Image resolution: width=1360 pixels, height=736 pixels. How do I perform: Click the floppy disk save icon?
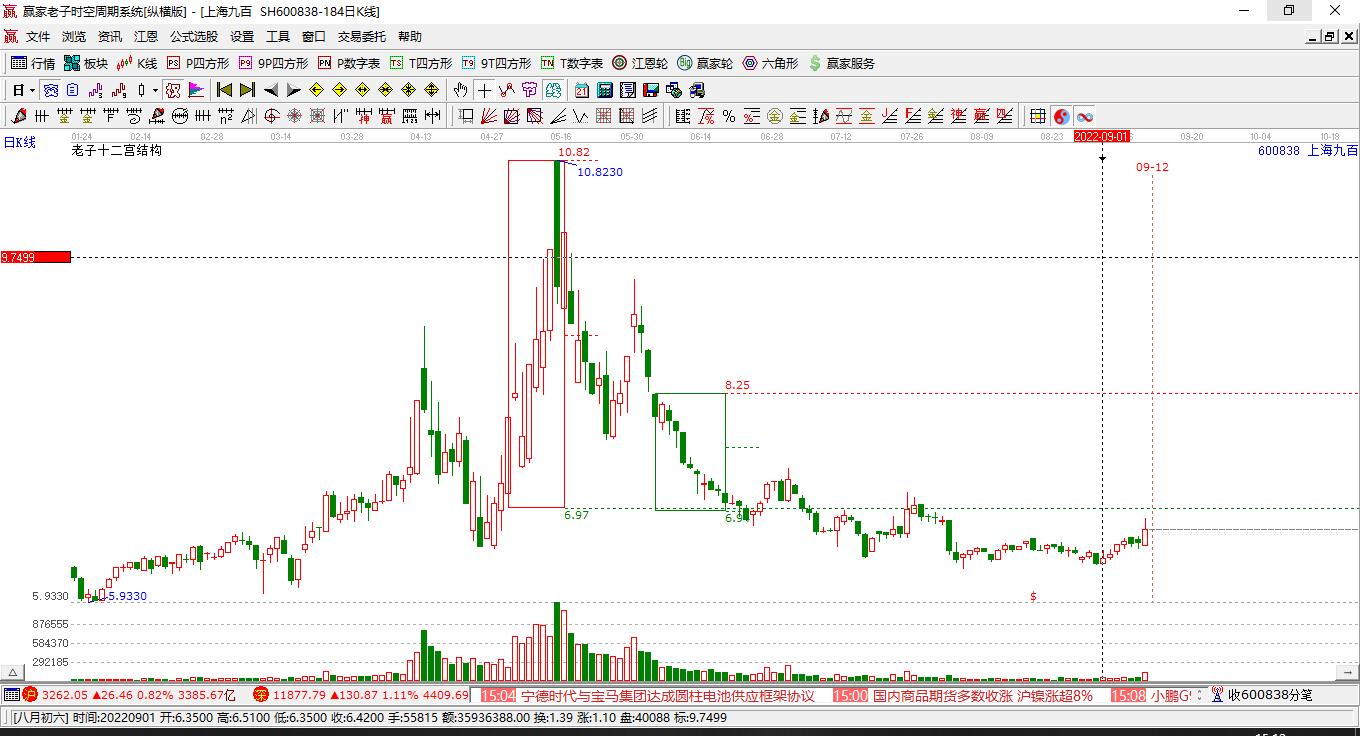click(651, 90)
